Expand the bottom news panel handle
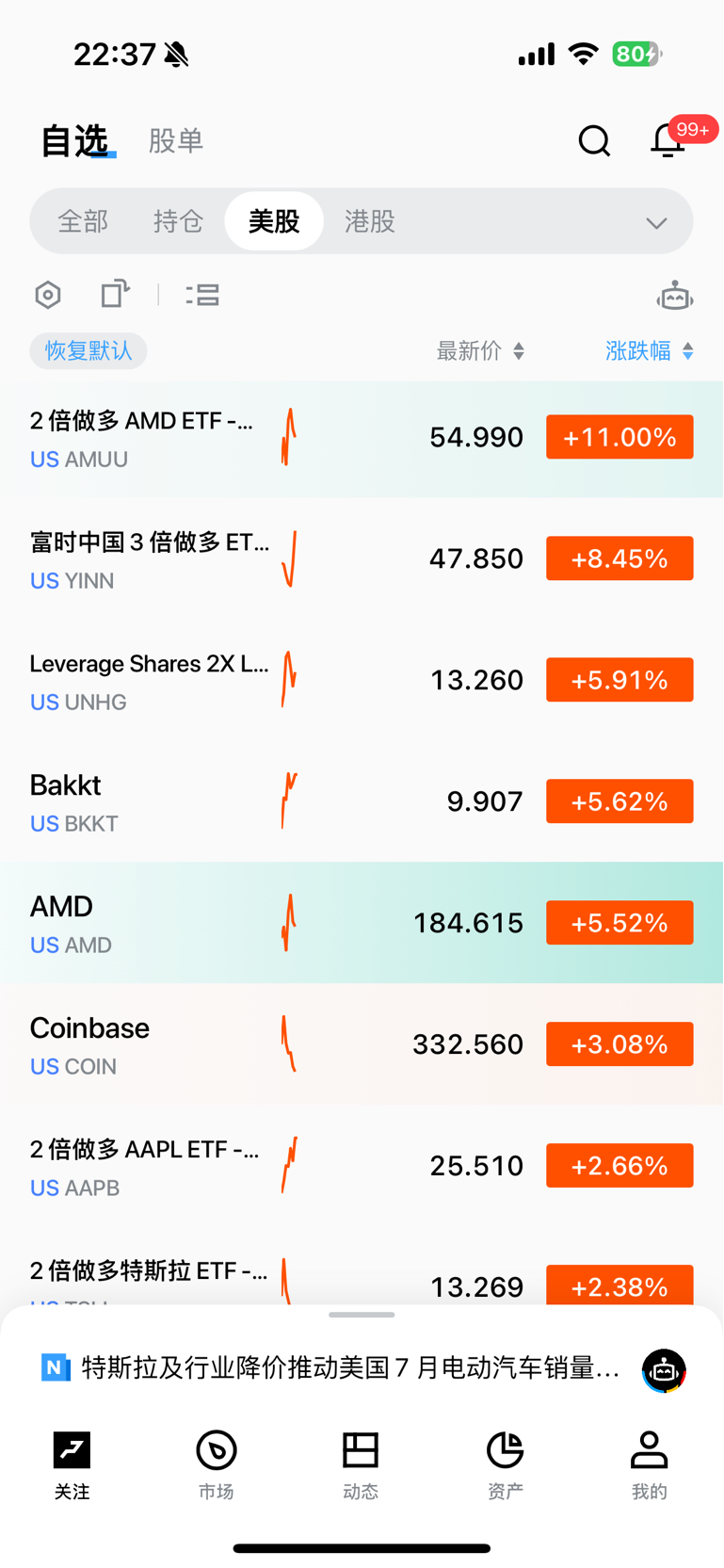Image resolution: width=724 pixels, height=1568 pixels. (362, 1315)
